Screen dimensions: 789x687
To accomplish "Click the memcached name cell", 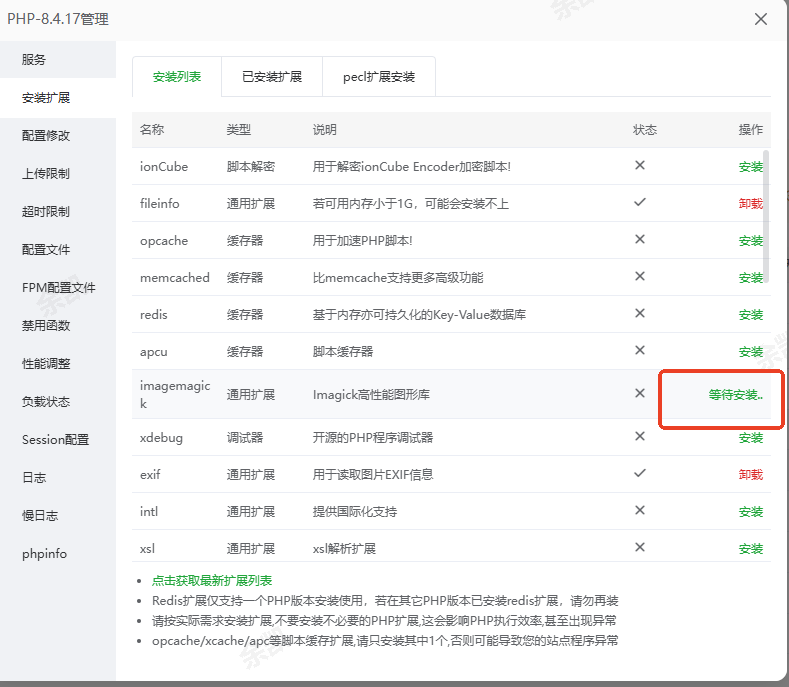I will pyautogui.click(x=175, y=277).
